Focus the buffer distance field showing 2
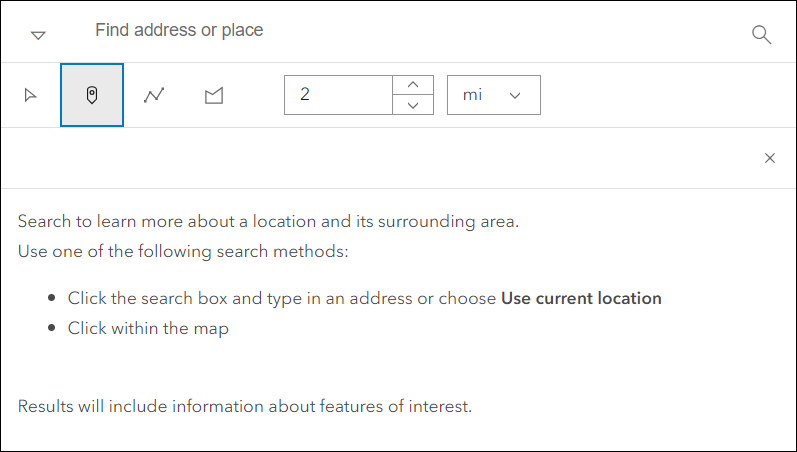The image size is (797, 452). pyautogui.click(x=340, y=95)
